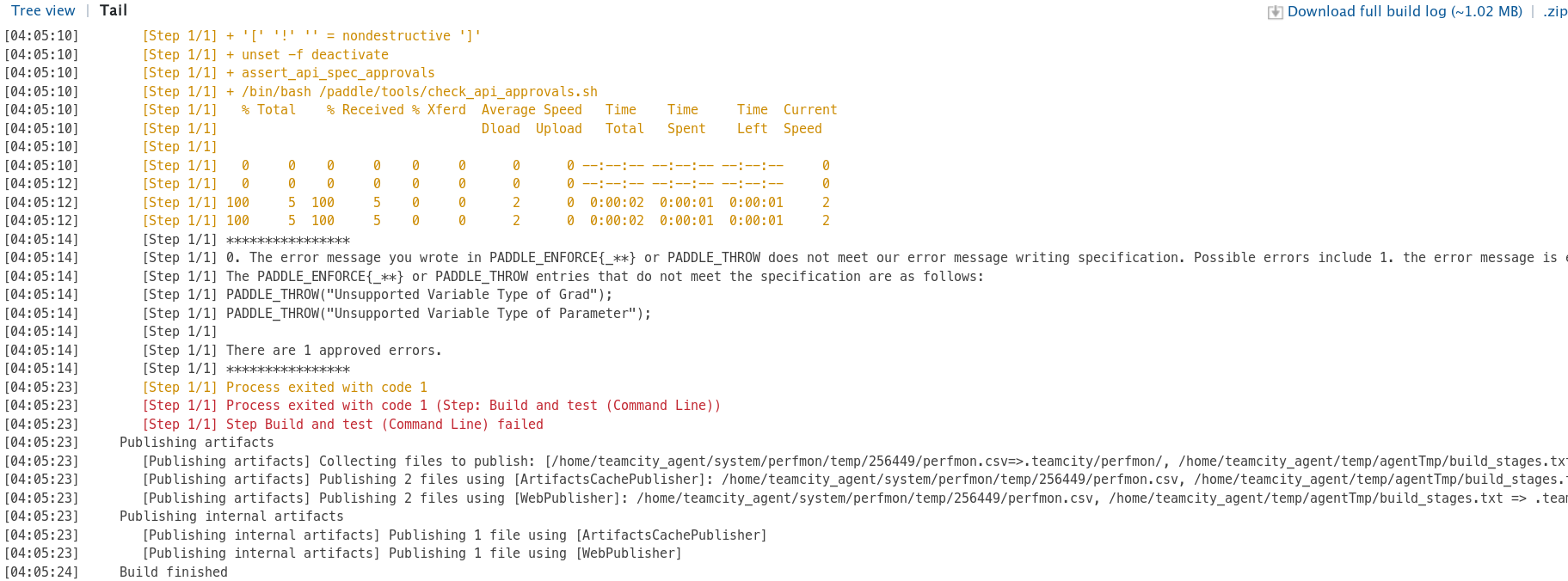Click the check_api_approvals.sh command line
Screen dimensions: 1568x581
370,92
